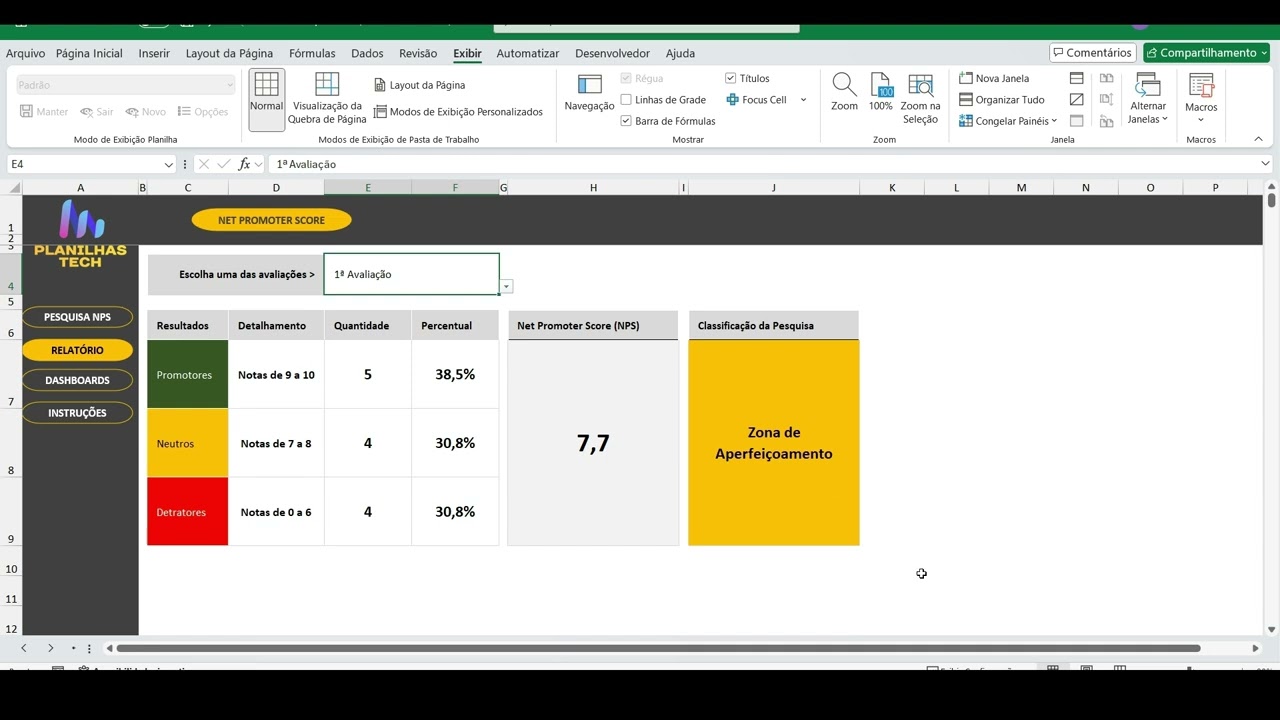The image size is (1280, 720).
Task: Select the Zona de Aperfeiçoamento cell
Action: [774, 443]
